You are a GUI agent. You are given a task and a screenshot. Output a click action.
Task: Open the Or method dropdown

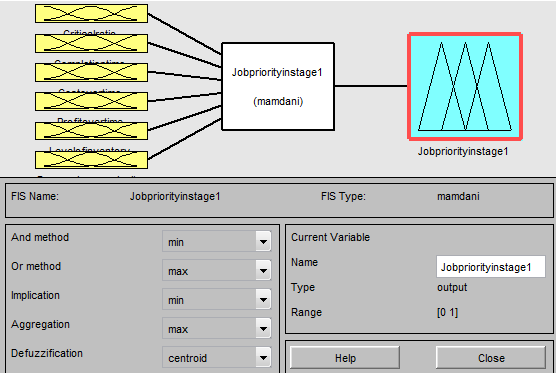[217, 271]
